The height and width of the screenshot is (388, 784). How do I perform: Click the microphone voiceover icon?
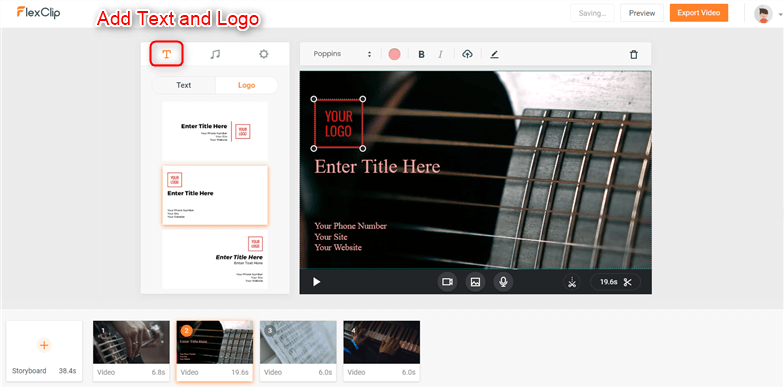(504, 282)
